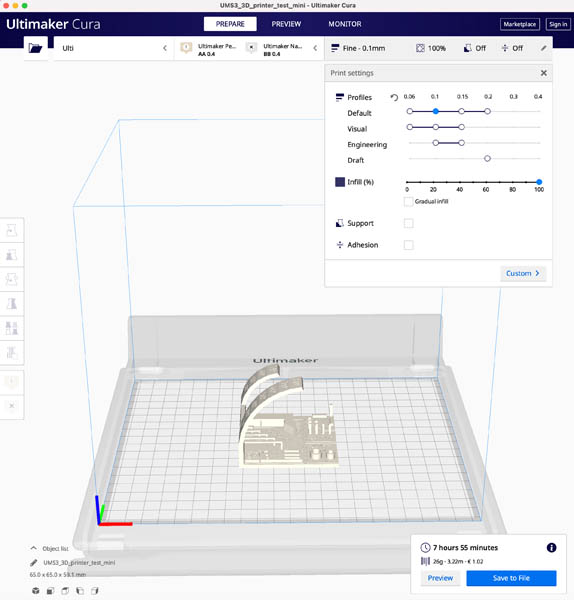Click pencil icon next to model name

click(x=34, y=562)
